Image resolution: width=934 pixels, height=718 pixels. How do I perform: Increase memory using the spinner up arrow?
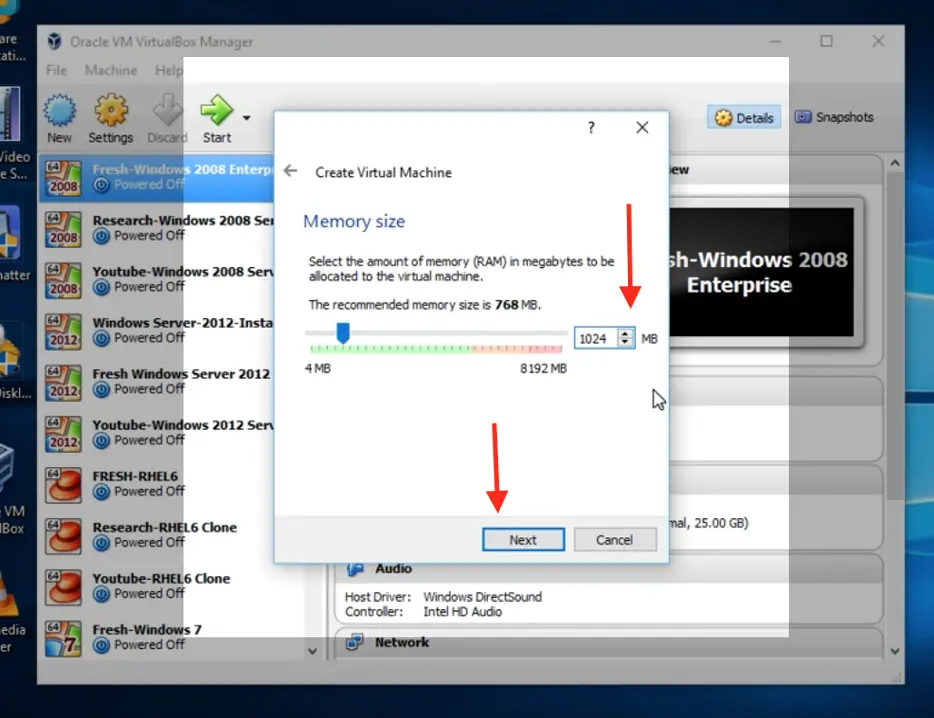tap(626, 333)
